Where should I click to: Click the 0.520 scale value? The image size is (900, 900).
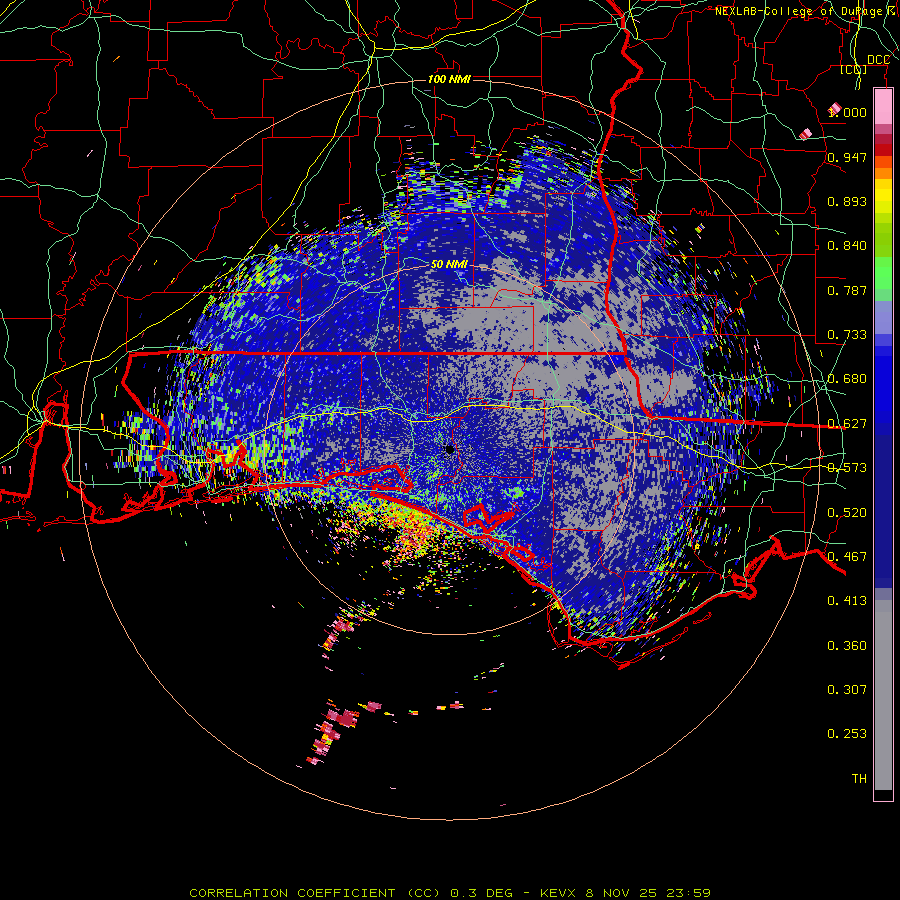(x=847, y=513)
